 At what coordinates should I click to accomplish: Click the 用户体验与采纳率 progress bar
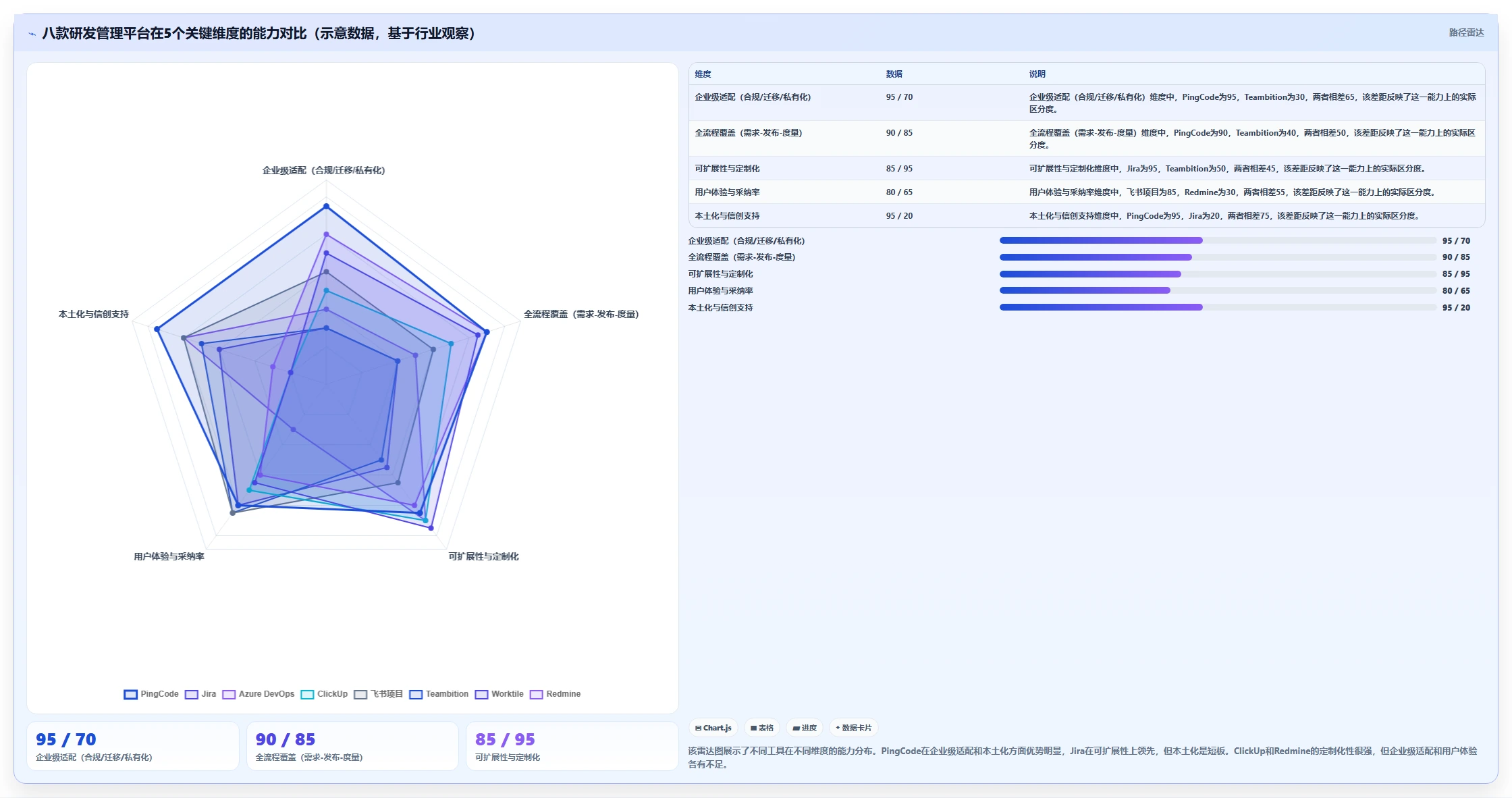pos(1218,290)
